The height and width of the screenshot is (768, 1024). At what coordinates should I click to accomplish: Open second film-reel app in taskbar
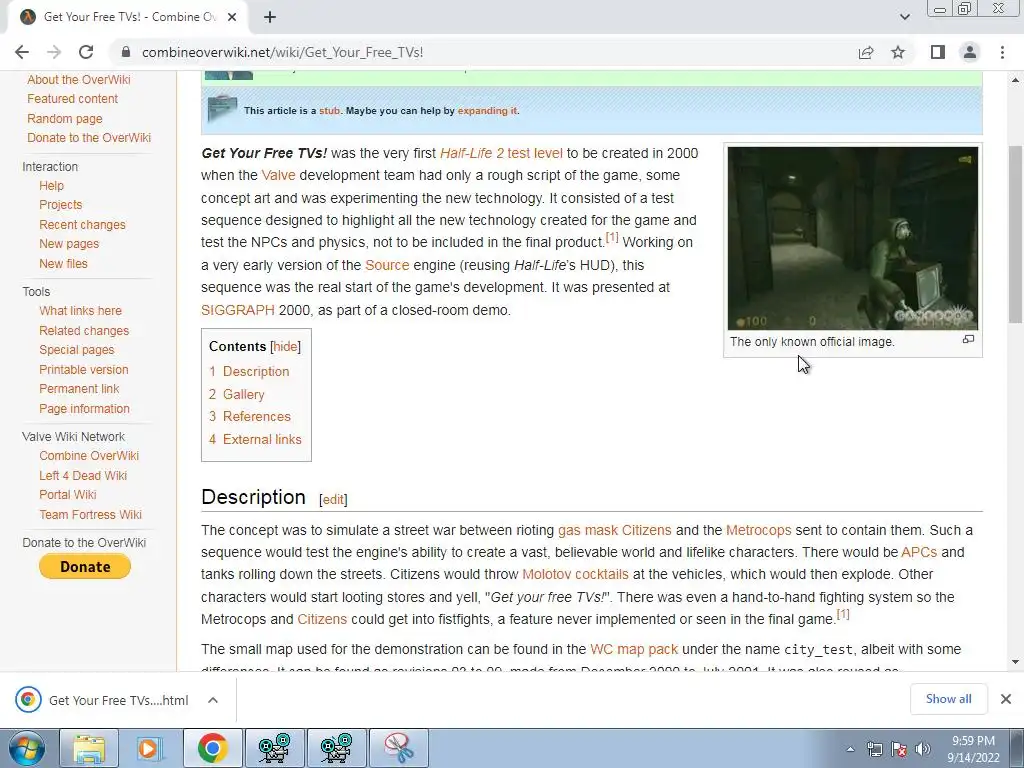coord(336,748)
